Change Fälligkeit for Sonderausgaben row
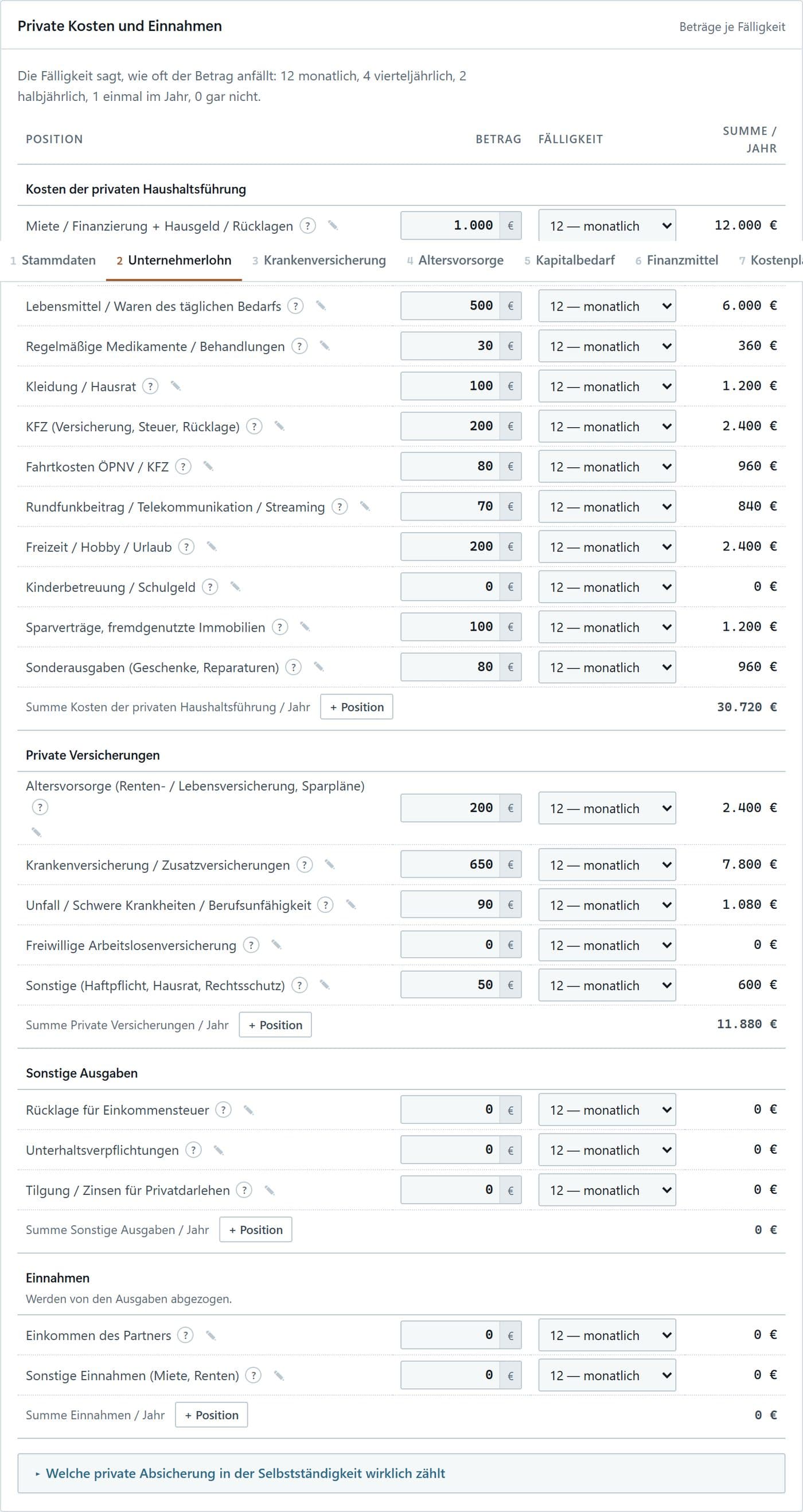 coord(607,667)
